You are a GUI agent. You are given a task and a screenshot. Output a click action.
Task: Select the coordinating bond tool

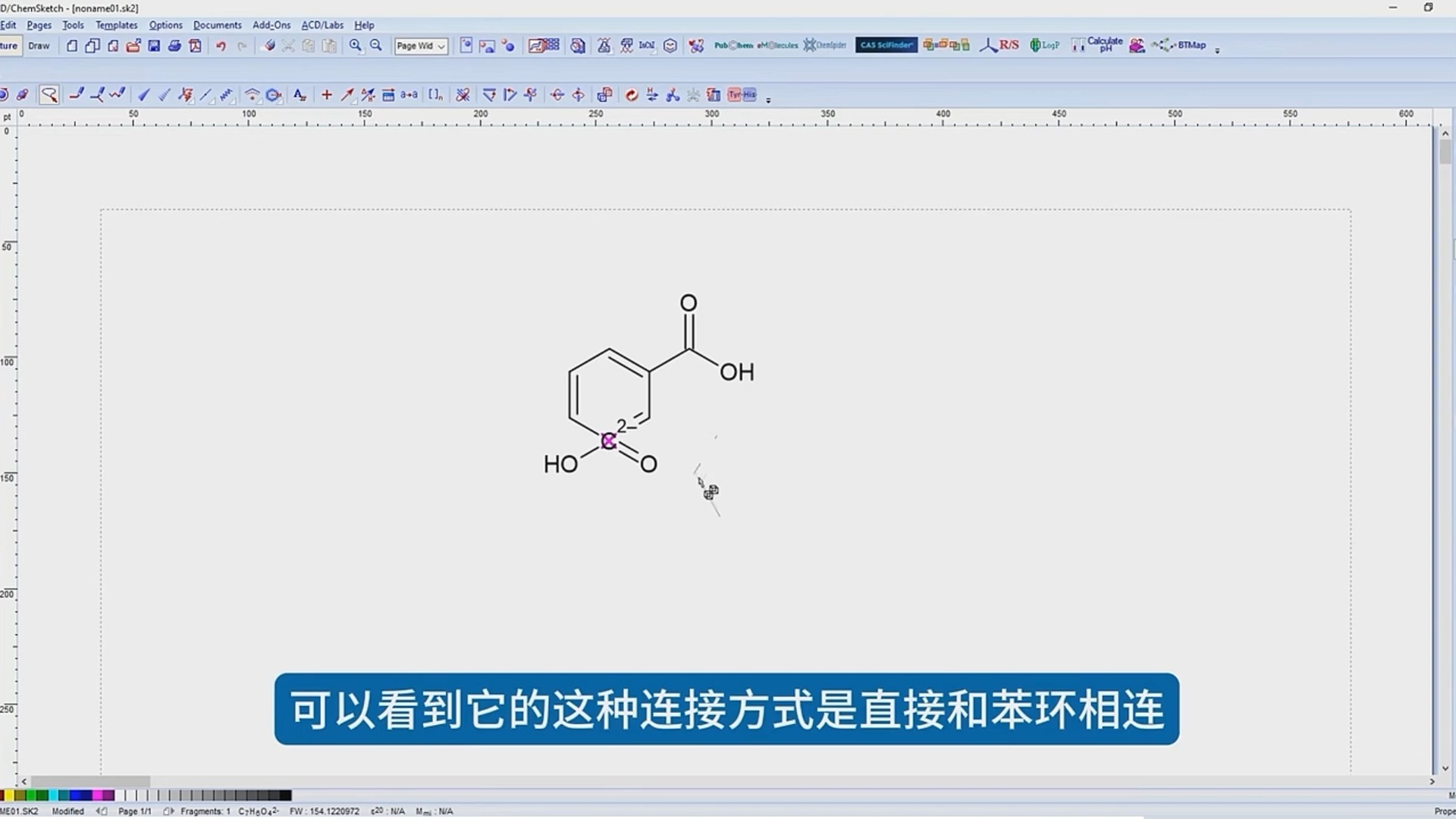206,95
